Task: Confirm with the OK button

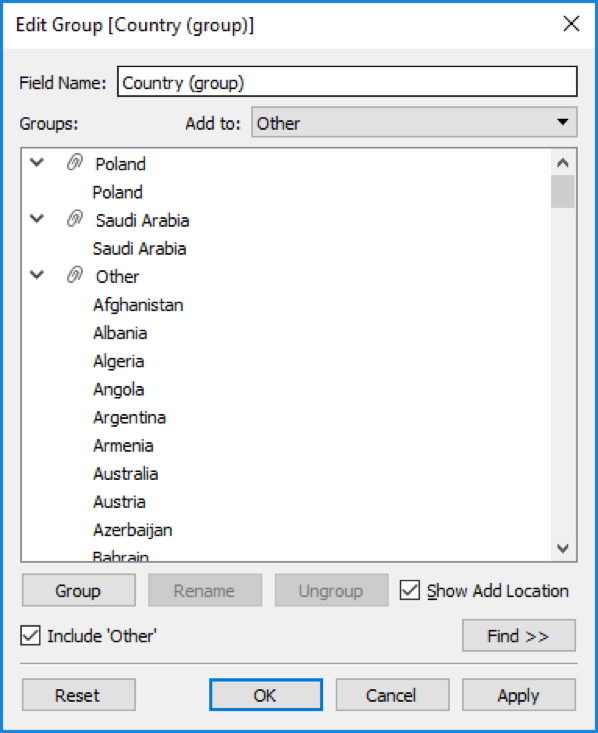Action: click(x=266, y=695)
